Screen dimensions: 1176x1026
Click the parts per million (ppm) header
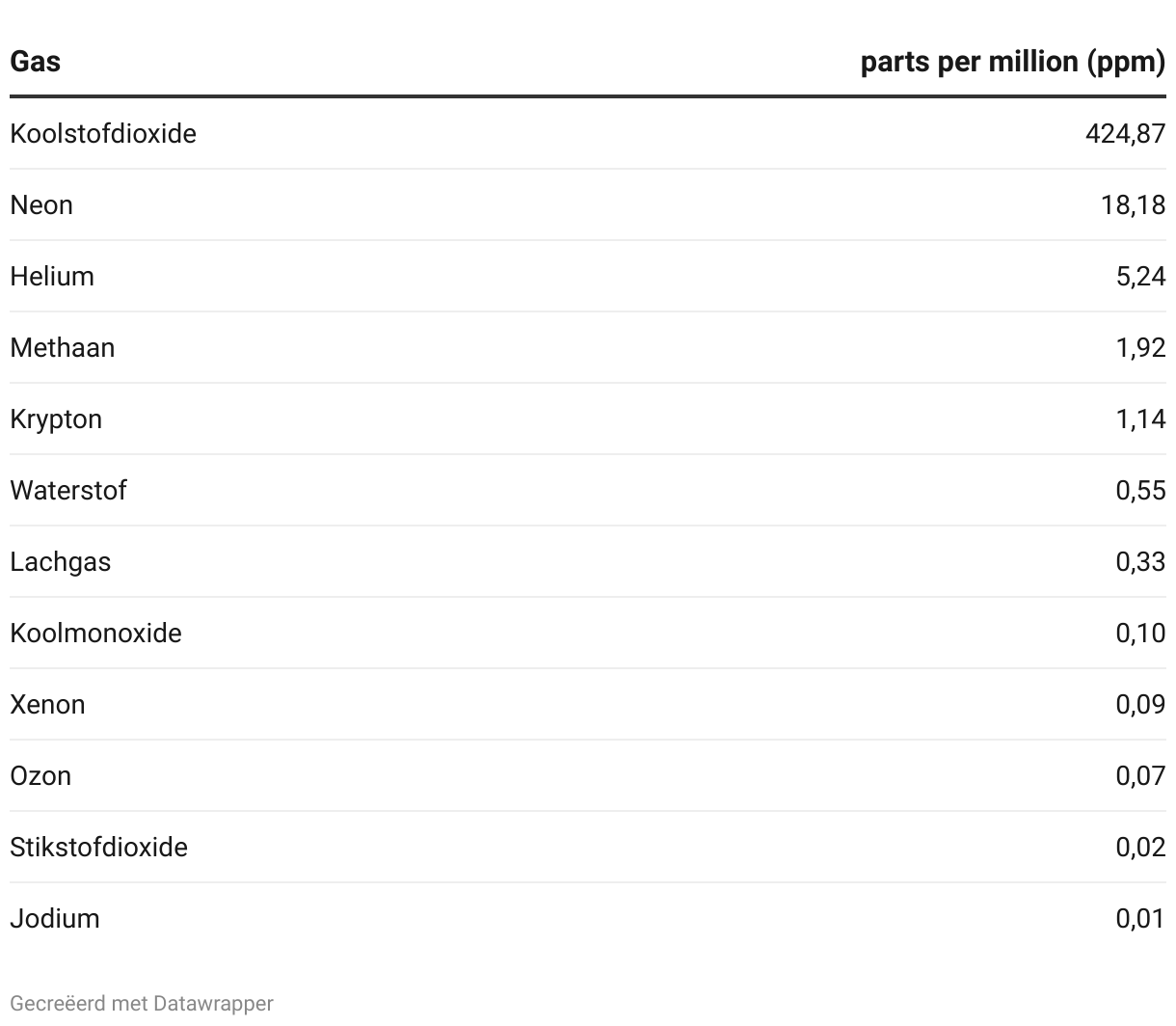tap(1013, 62)
